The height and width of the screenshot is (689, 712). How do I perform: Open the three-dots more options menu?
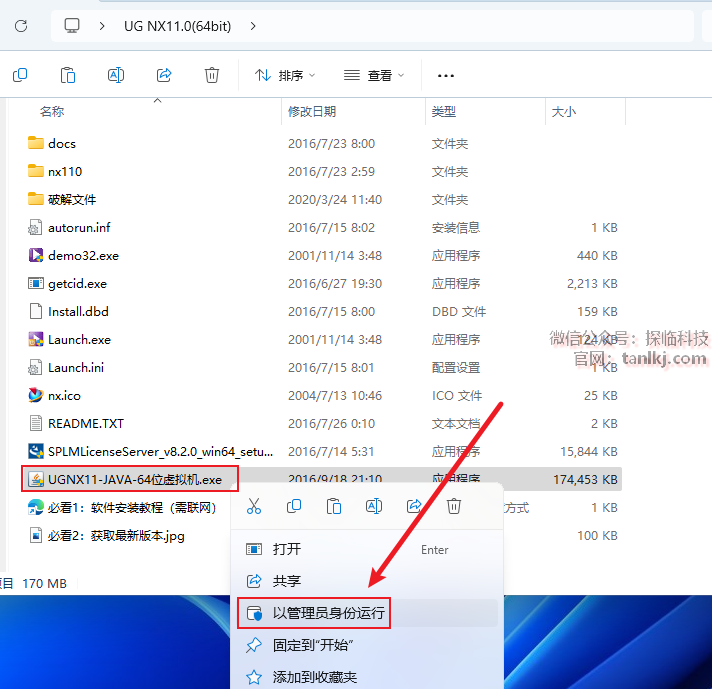tap(446, 75)
